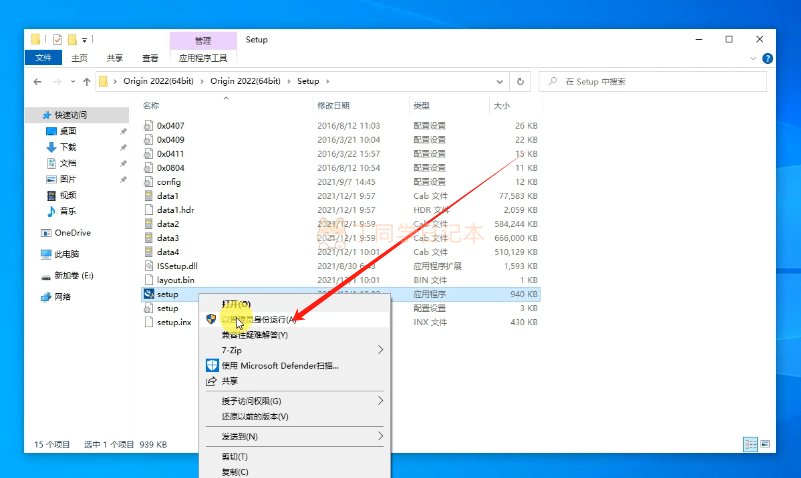Click the ISSetup.dll file icon
The image size is (801, 478).
148,266
